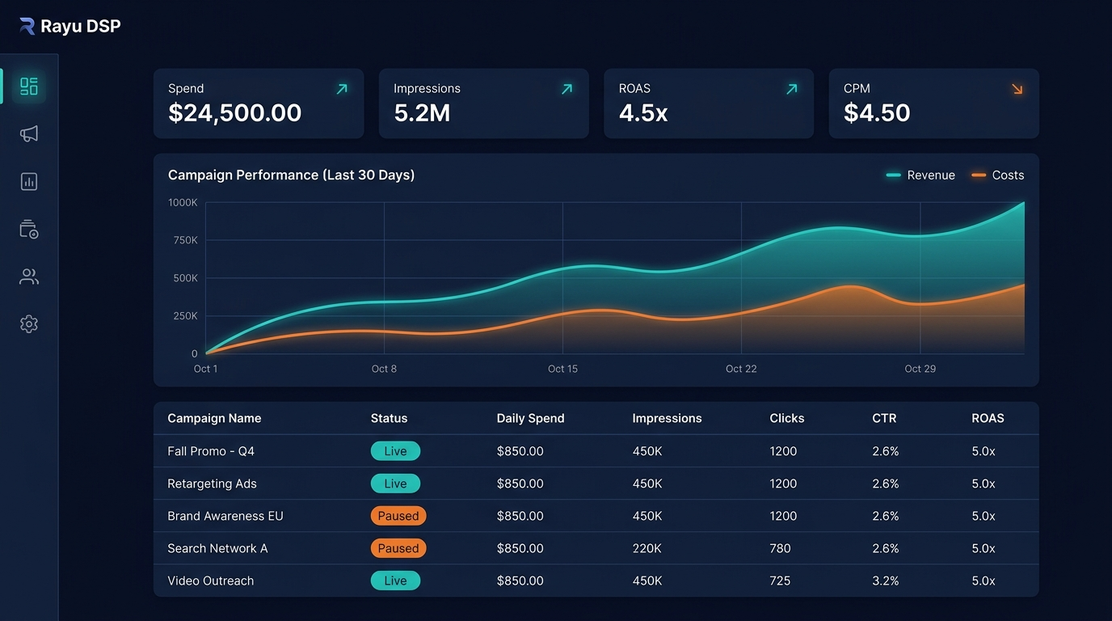Click the 750K y-axis label
Screen dimensions: 1112x621
click(x=186, y=240)
